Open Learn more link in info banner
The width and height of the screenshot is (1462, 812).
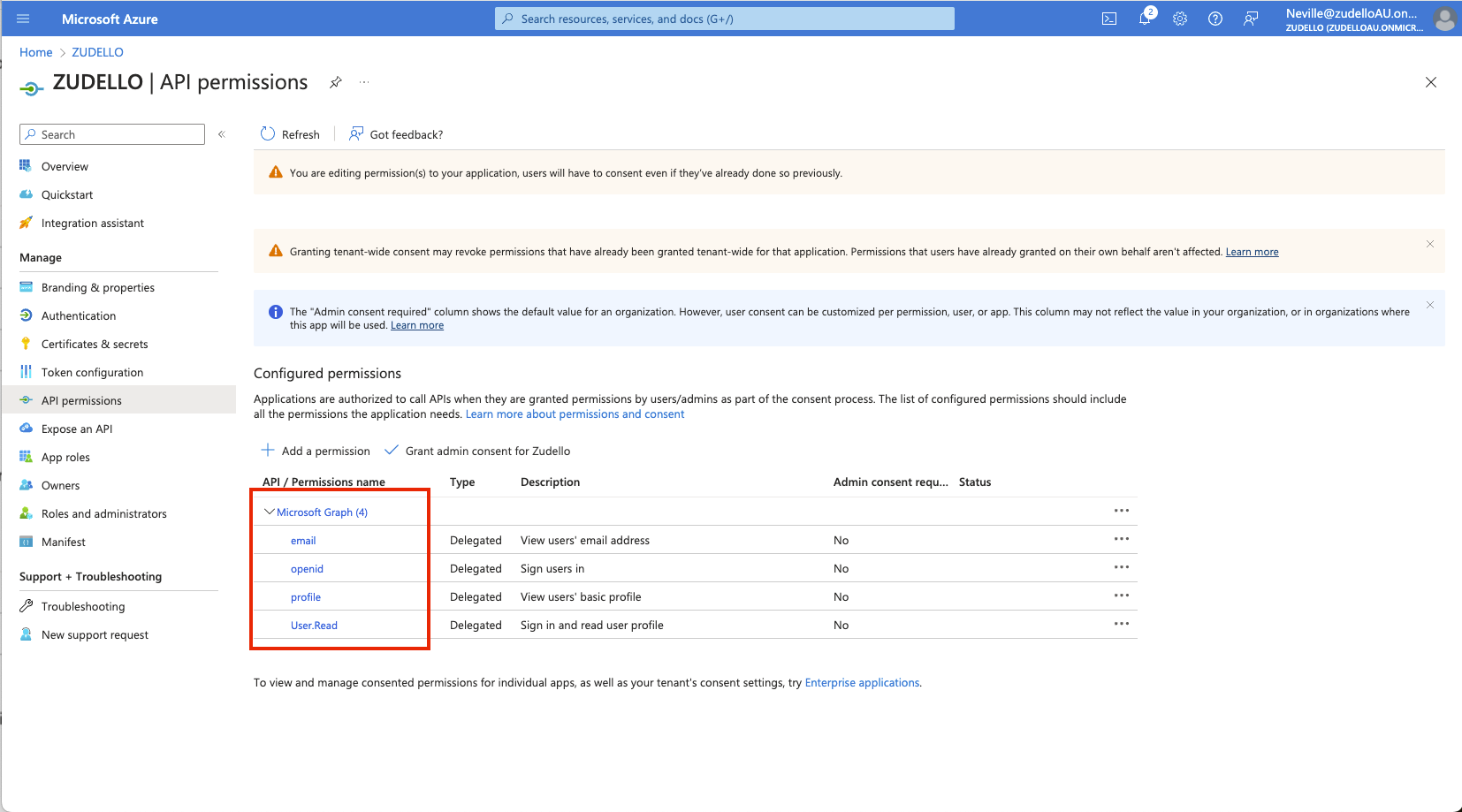coord(417,325)
